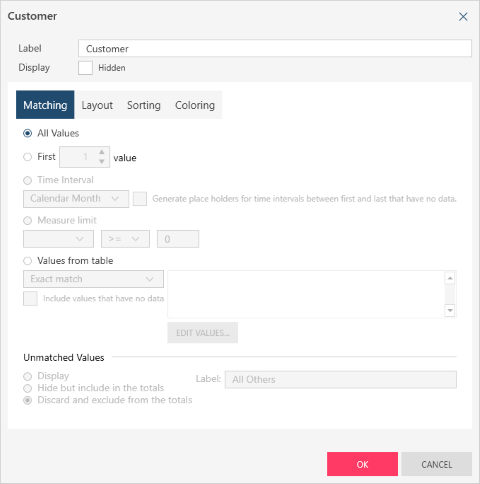Choose the First value radio option
Viewport: 480px width, 484px height.
coord(28,157)
